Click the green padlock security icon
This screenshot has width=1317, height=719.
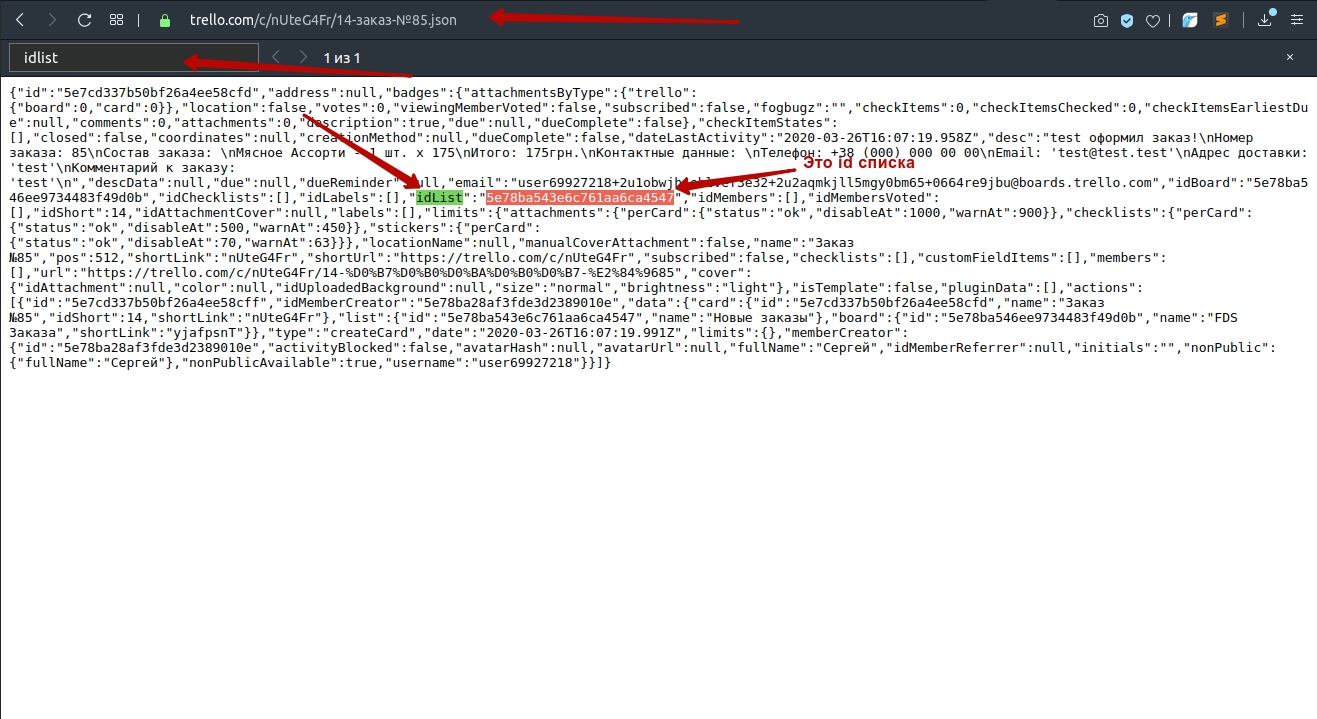pyautogui.click(x=165, y=20)
